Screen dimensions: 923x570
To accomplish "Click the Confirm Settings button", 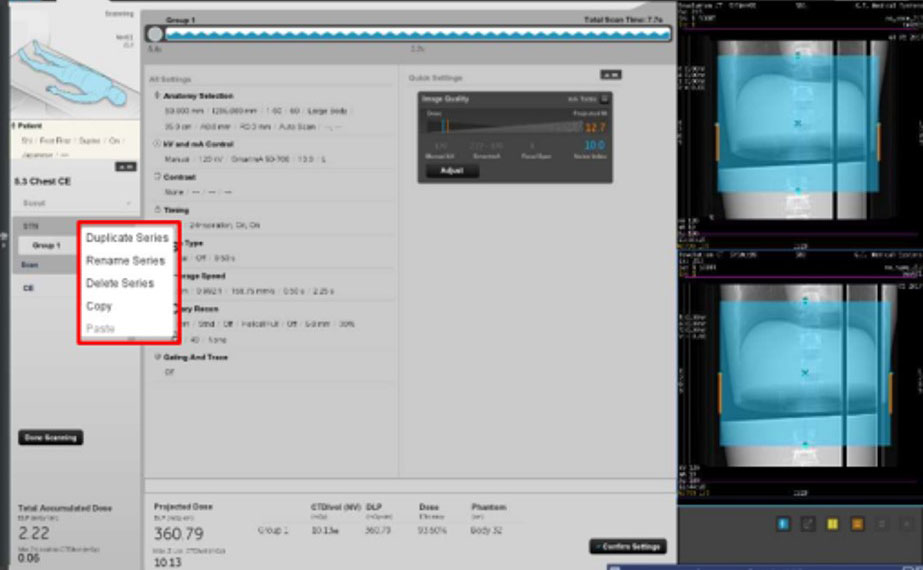I will click(627, 546).
